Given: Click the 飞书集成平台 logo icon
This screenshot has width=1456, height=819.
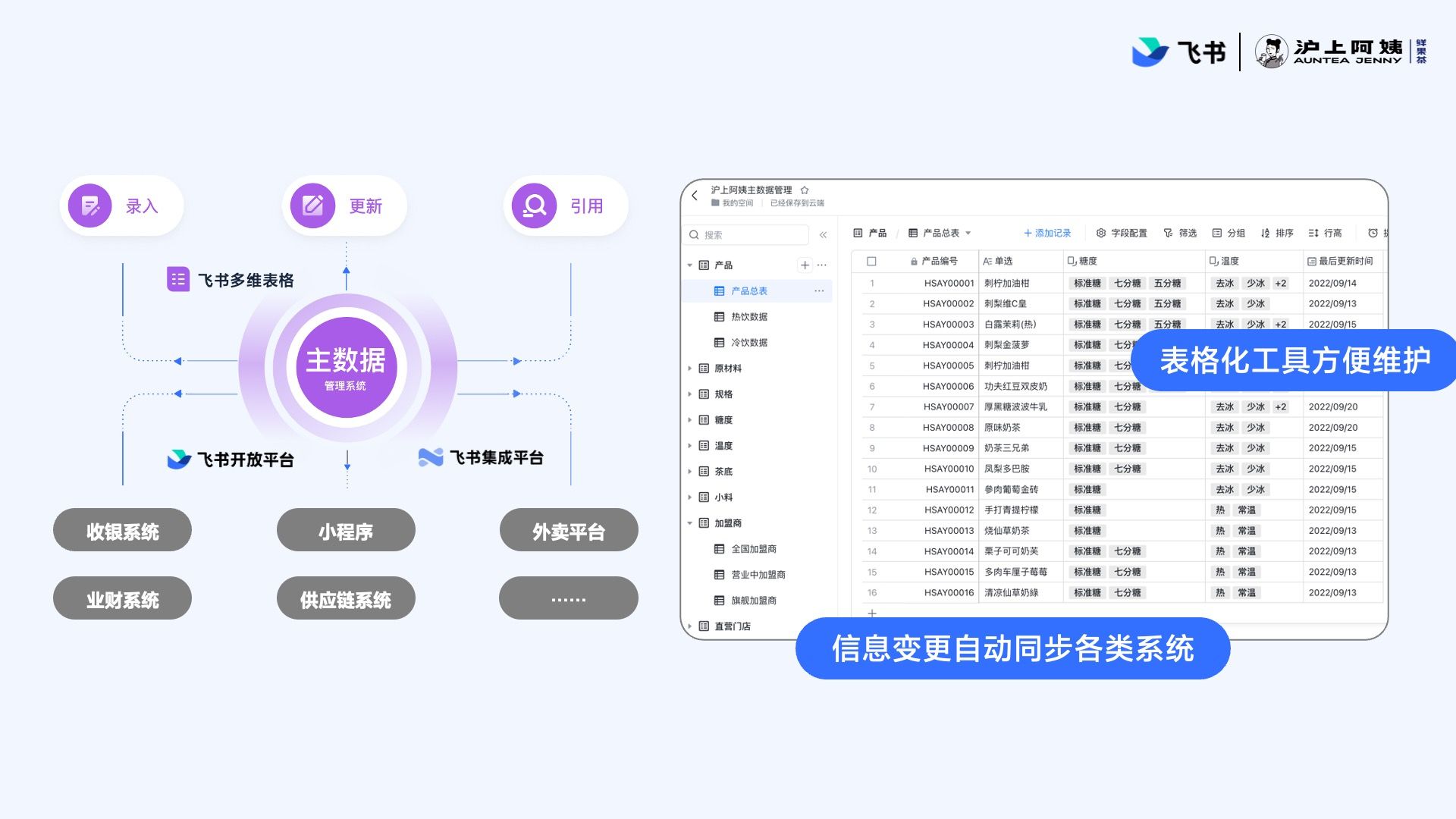Looking at the screenshot, I should (431, 457).
